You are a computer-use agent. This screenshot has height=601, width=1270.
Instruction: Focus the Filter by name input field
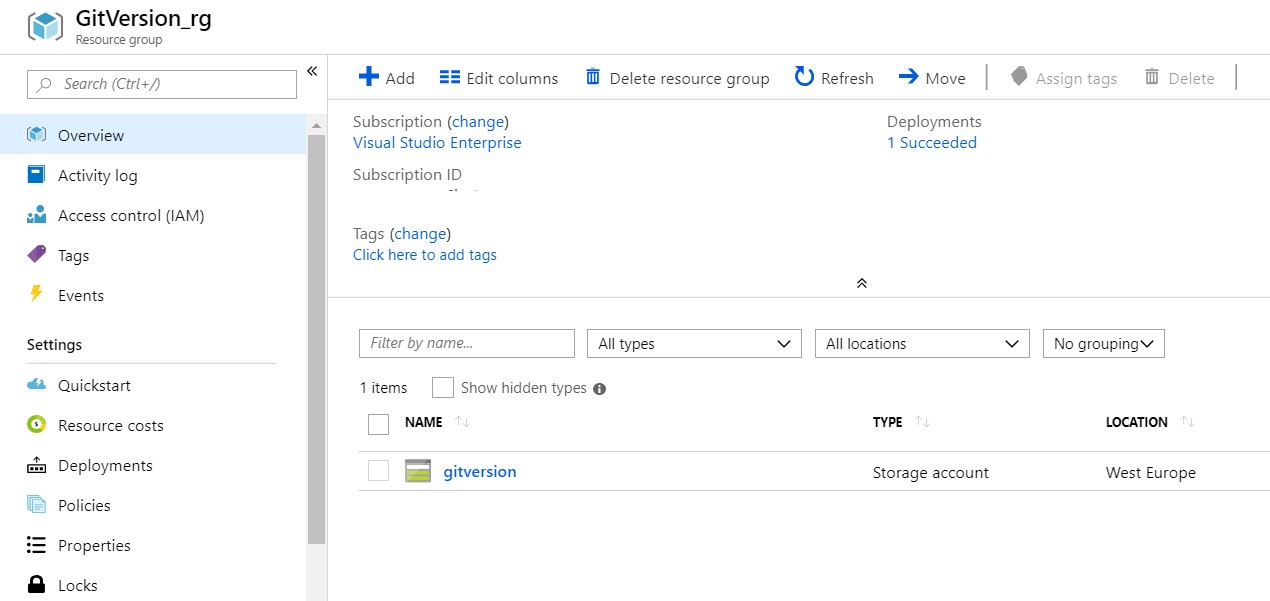[x=467, y=343]
